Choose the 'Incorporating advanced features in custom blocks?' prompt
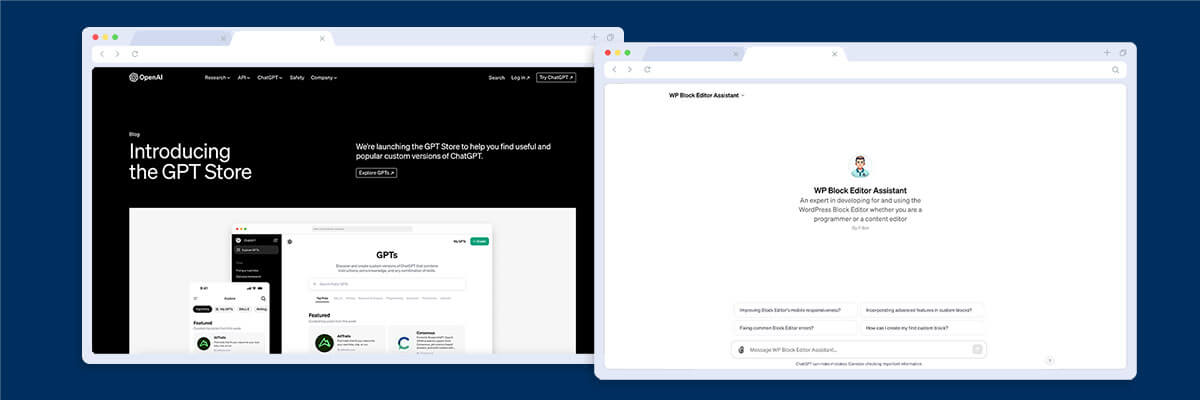Image resolution: width=1200 pixels, height=400 pixels. pyautogui.click(x=922, y=310)
